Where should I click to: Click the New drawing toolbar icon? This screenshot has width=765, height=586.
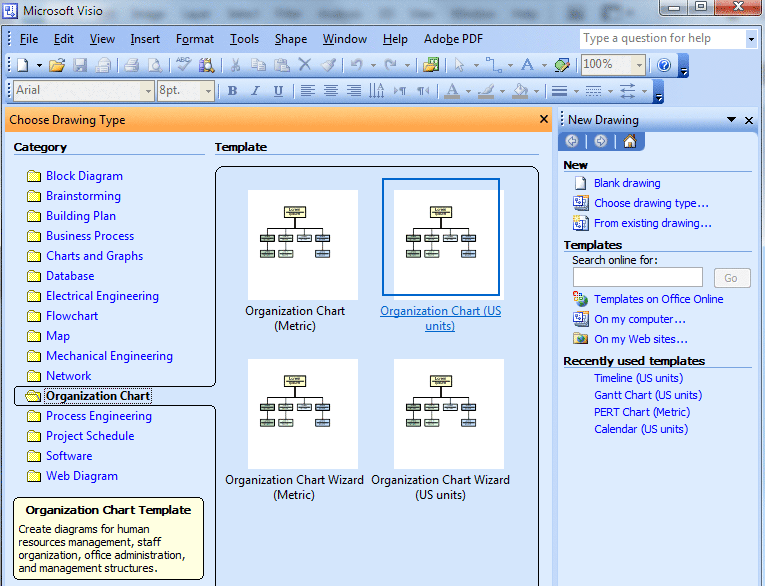pyautogui.click(x=23, y=65)
